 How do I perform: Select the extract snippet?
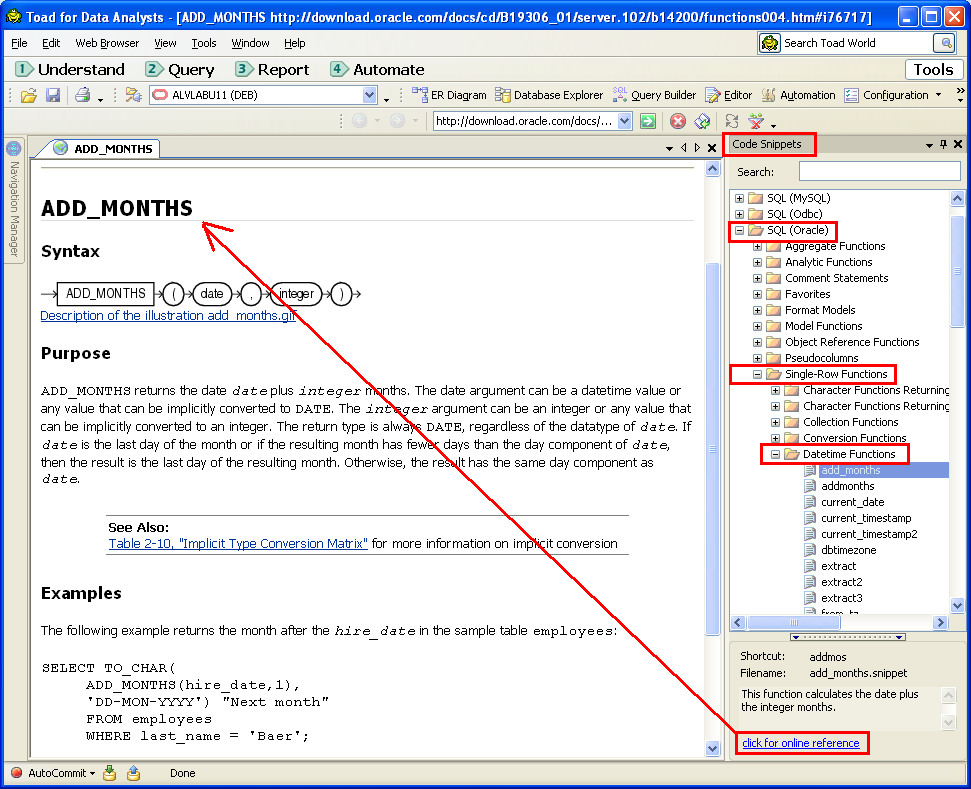[838, 566]
